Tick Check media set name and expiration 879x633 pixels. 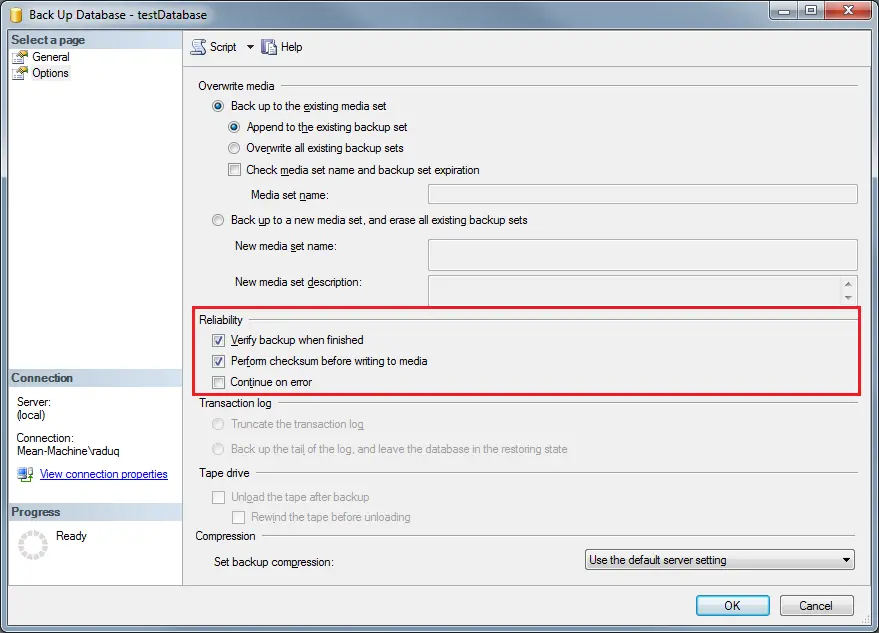[x=234, y=170]
